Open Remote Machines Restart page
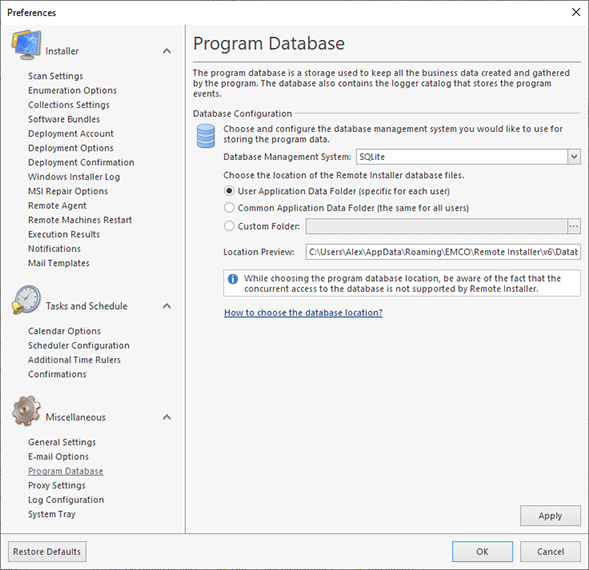The image size is (589, 570). (80, 220)
